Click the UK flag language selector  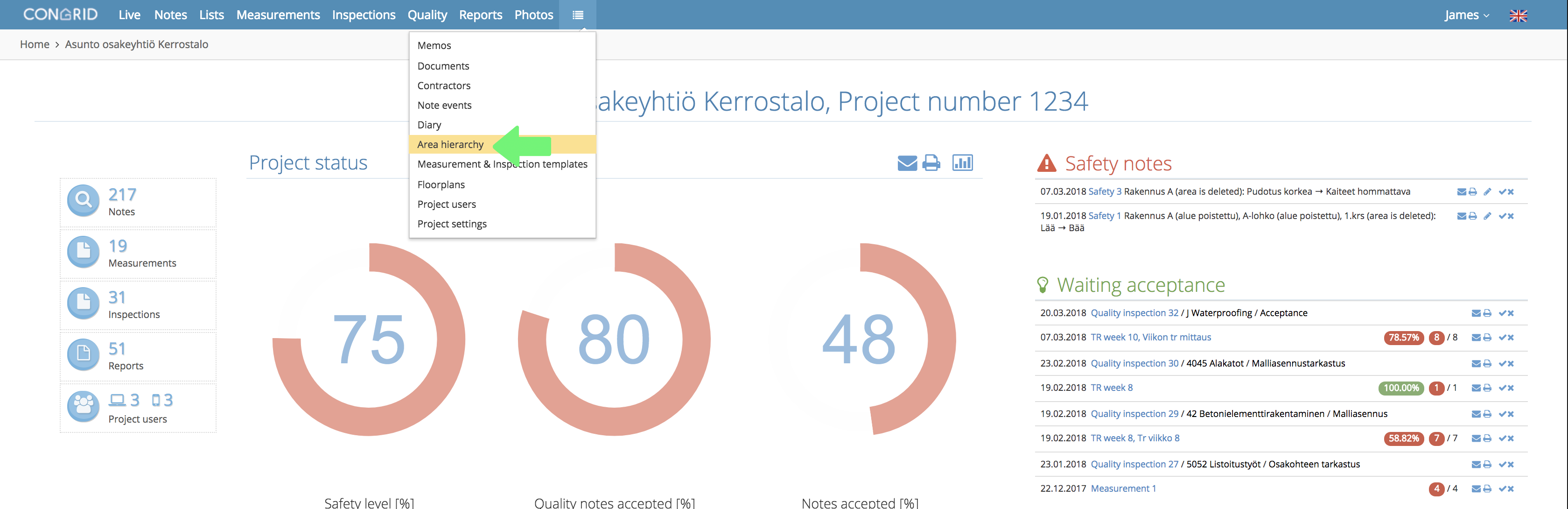tap(1518, 16)
